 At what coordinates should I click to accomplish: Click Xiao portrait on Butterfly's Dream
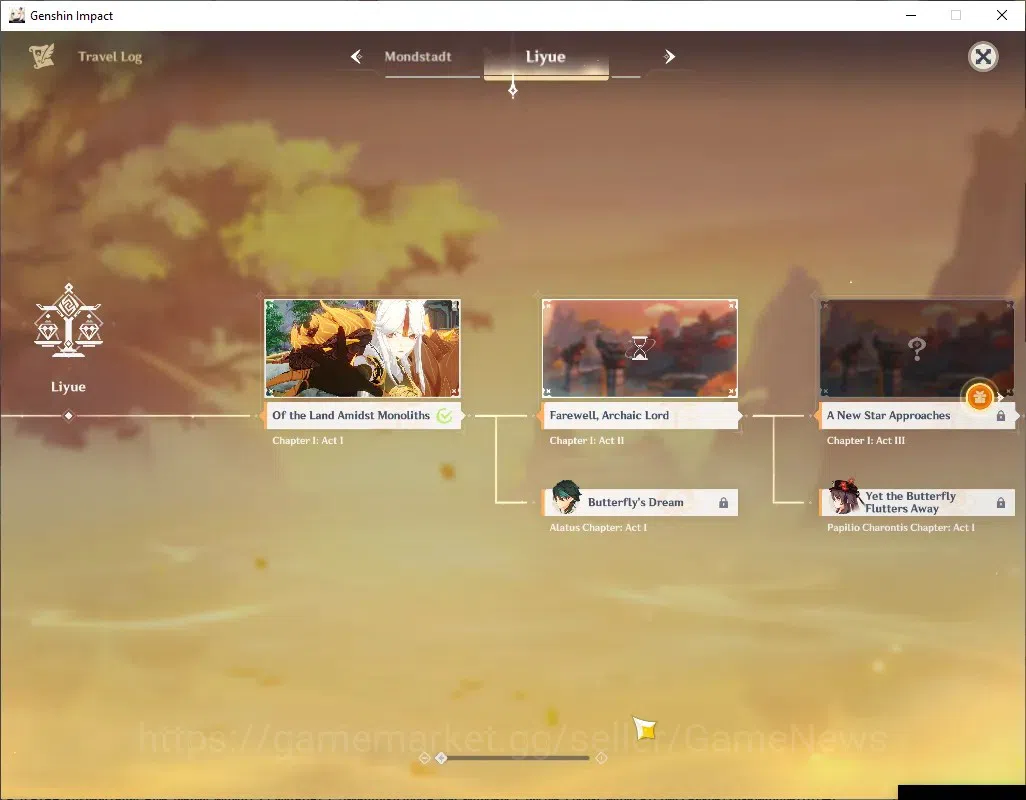click(565, 498)
